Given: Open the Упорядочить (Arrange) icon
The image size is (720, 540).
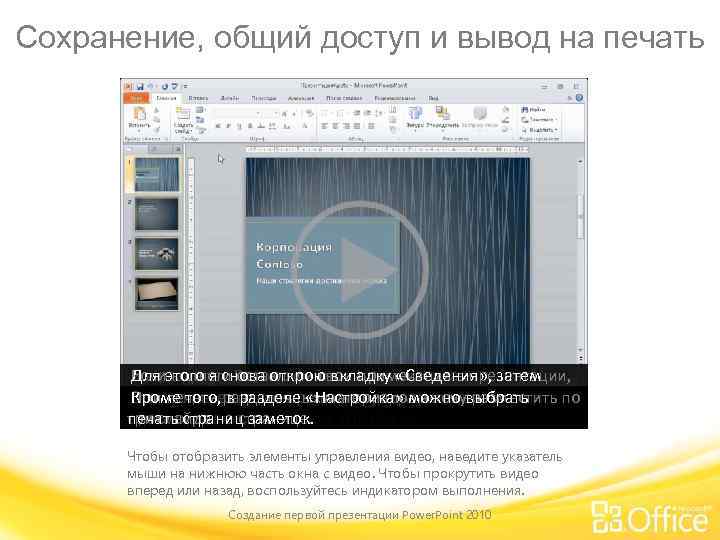Looking at the screenshot, I should 443,114.
